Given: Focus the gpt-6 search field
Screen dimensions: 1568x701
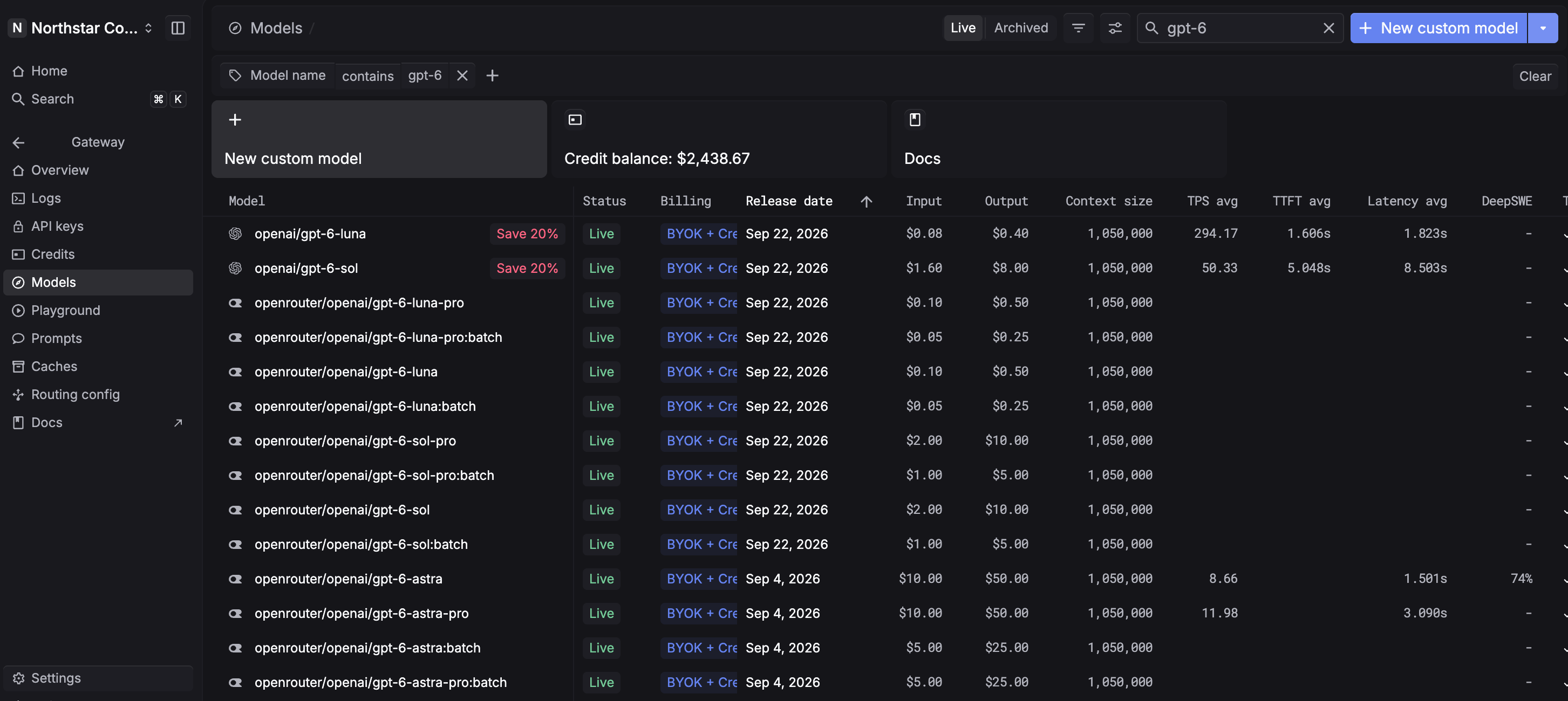Looking at the screenshot, I should 1240,28.
